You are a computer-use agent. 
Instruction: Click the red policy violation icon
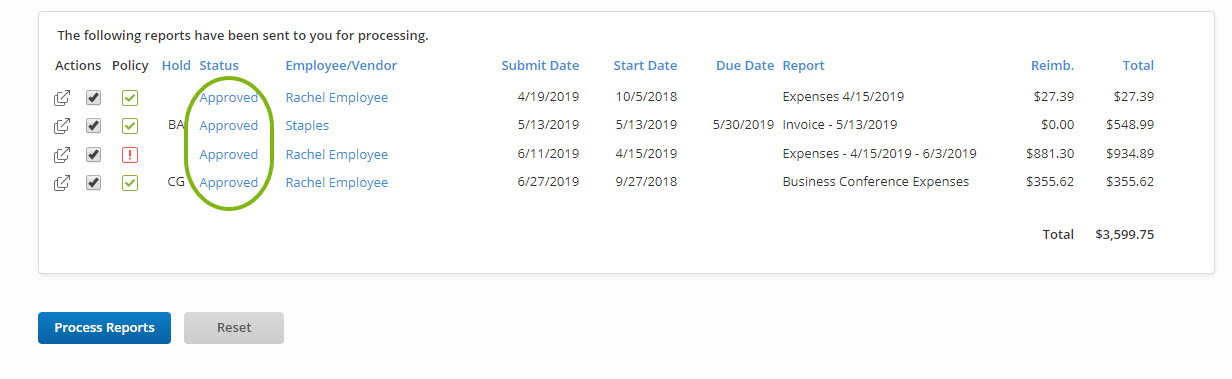coord(130,155)
